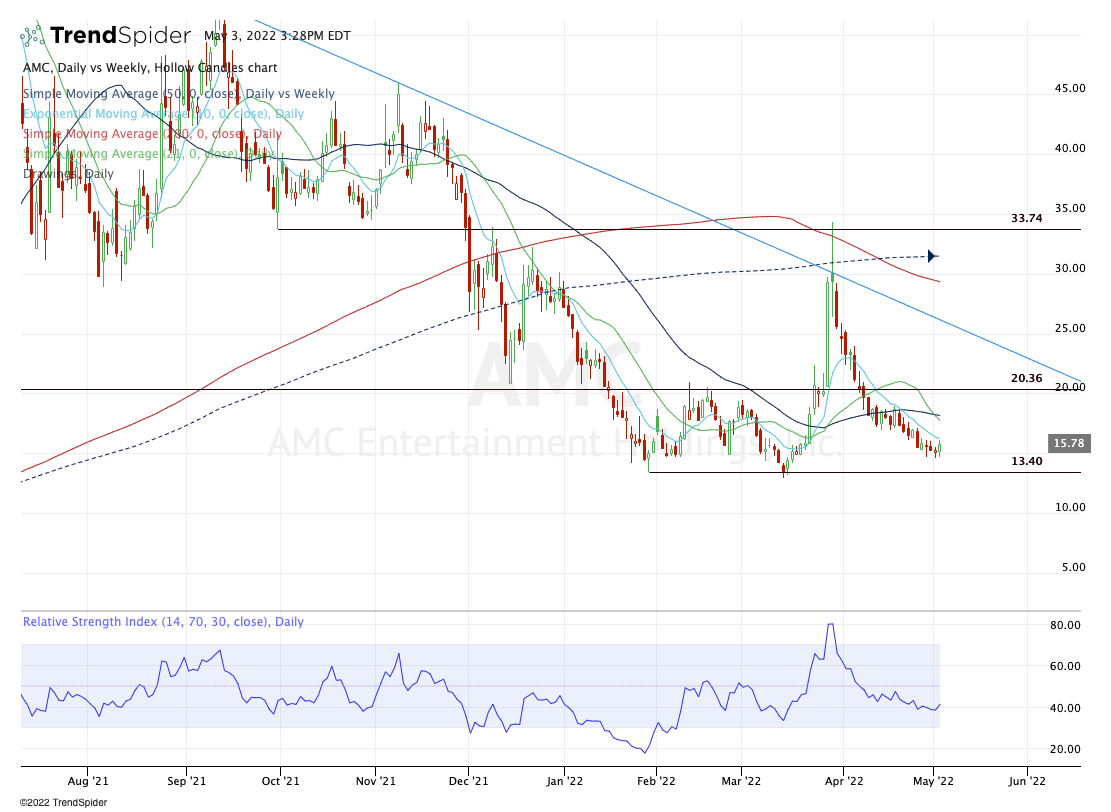
Task: Click the Apr '22 date axis label
Action: (x=844, y=781)
